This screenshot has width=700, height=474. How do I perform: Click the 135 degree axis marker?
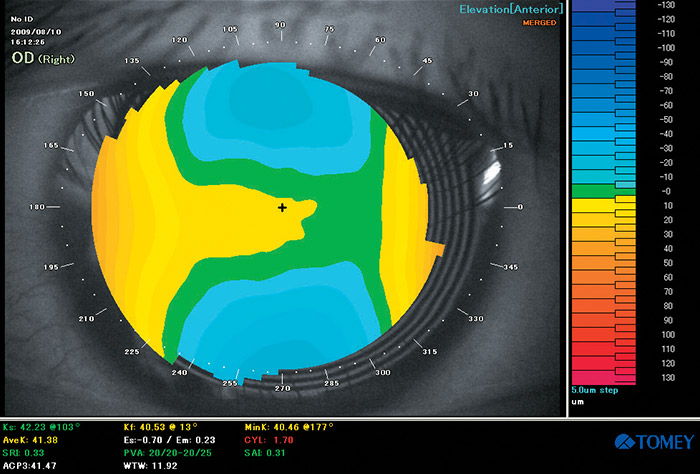tap(132, 61)
